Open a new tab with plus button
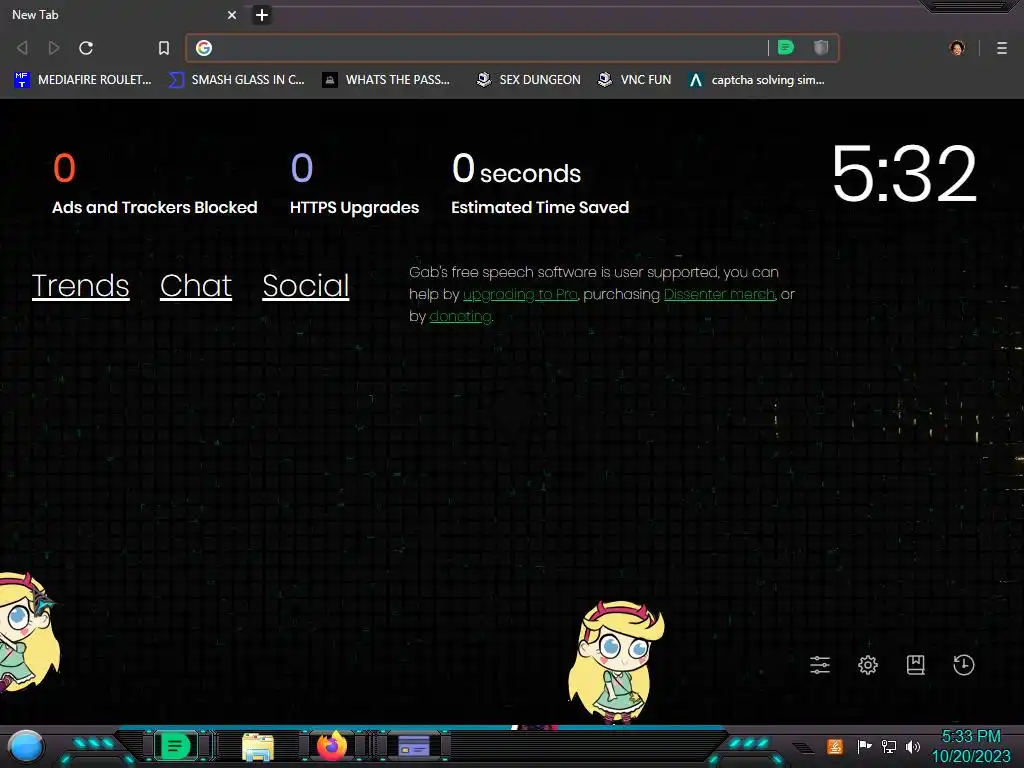1024x768 pixels. point(262,14)
